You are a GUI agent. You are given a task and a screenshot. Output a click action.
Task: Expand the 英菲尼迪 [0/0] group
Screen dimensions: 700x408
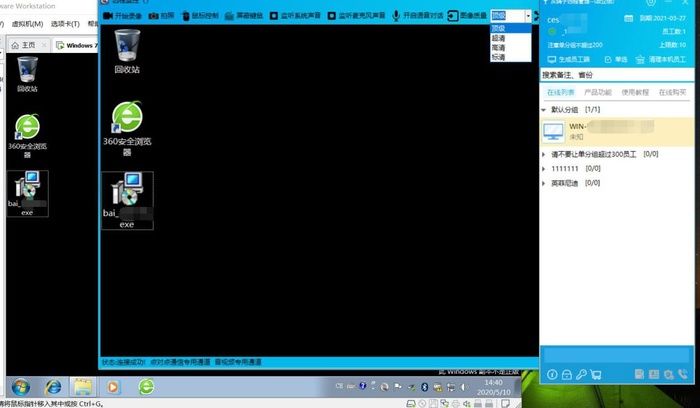coord(544,183)
